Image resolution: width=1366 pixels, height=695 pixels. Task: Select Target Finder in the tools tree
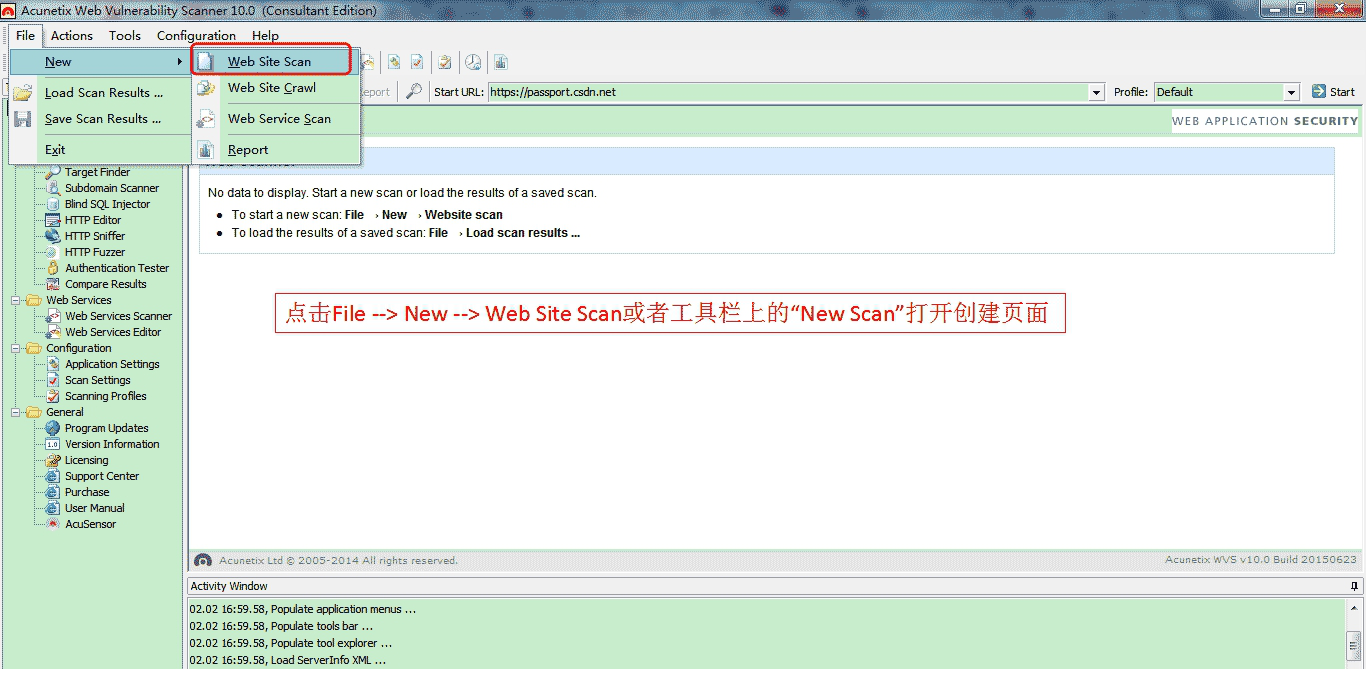(98, 172)
